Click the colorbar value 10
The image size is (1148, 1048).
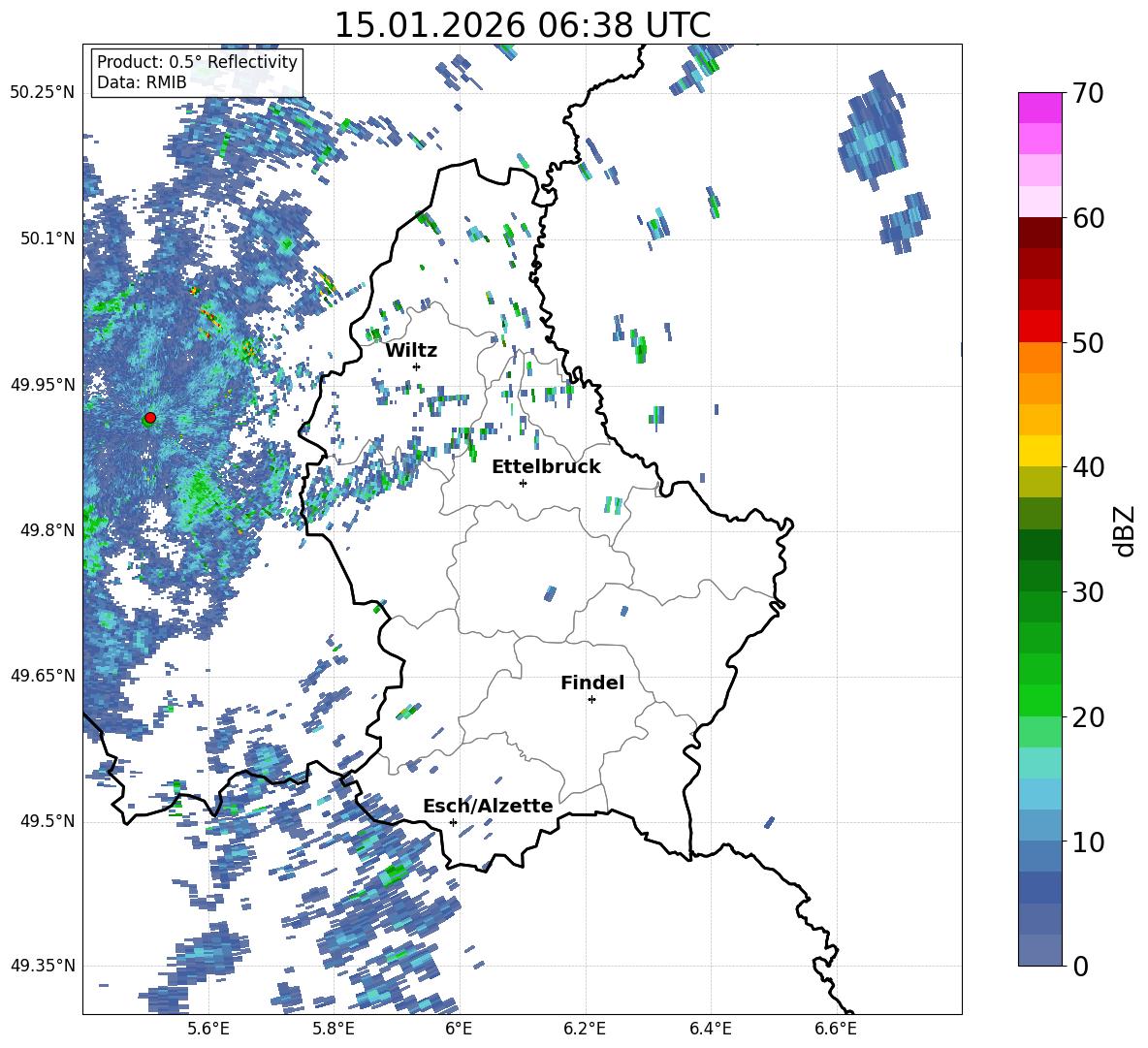[1088, 842]
